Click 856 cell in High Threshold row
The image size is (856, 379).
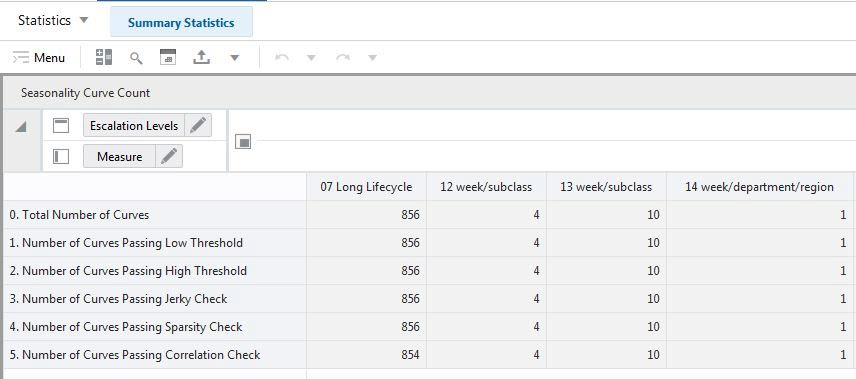(x=366, y=271)
